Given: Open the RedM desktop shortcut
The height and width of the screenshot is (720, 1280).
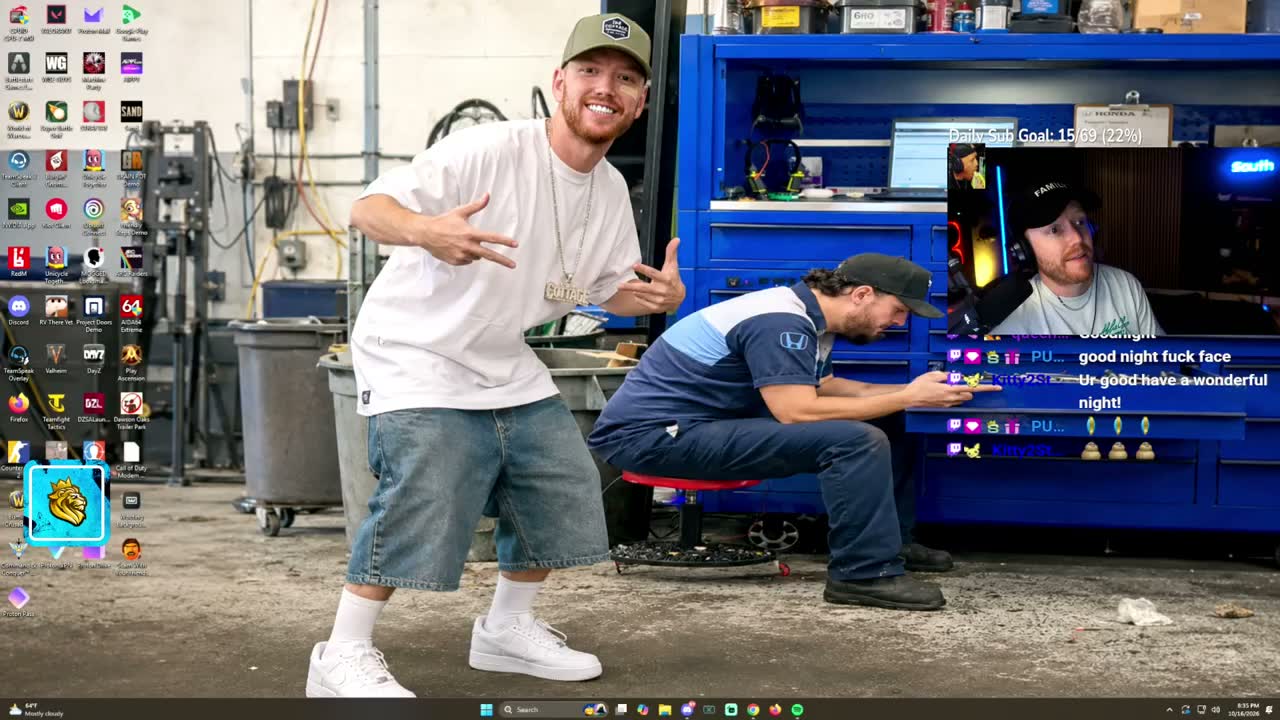Looking at the screenshot, I should (x=18, y=262).
